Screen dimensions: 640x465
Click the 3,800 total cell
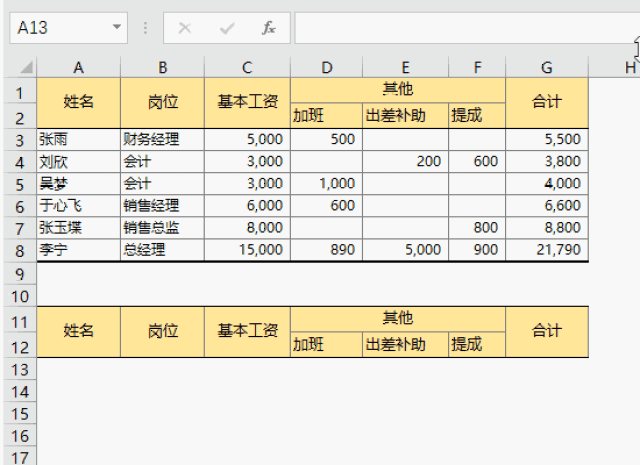coord(547,162)
